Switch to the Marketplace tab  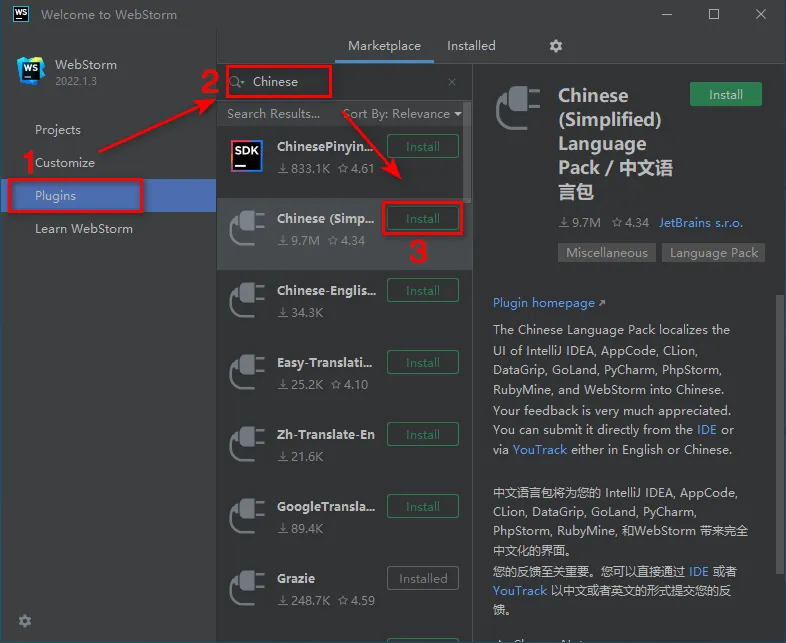pyautogui.click(x=384, y=46)
